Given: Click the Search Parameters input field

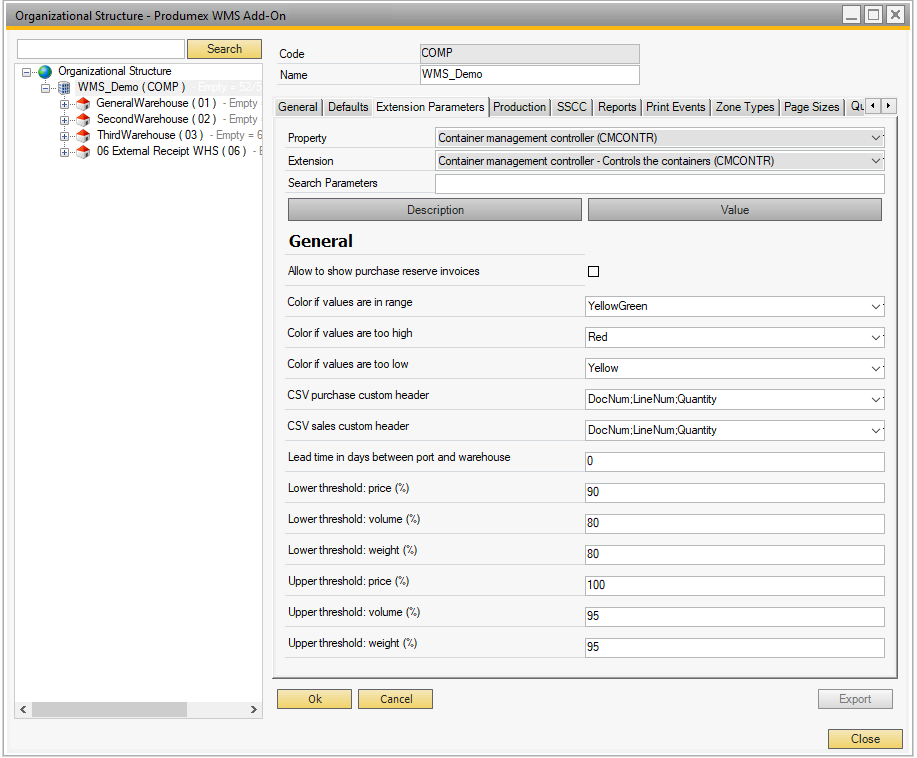Looking at the screenshot, I should pyautogui.click(x=659, y=184).
